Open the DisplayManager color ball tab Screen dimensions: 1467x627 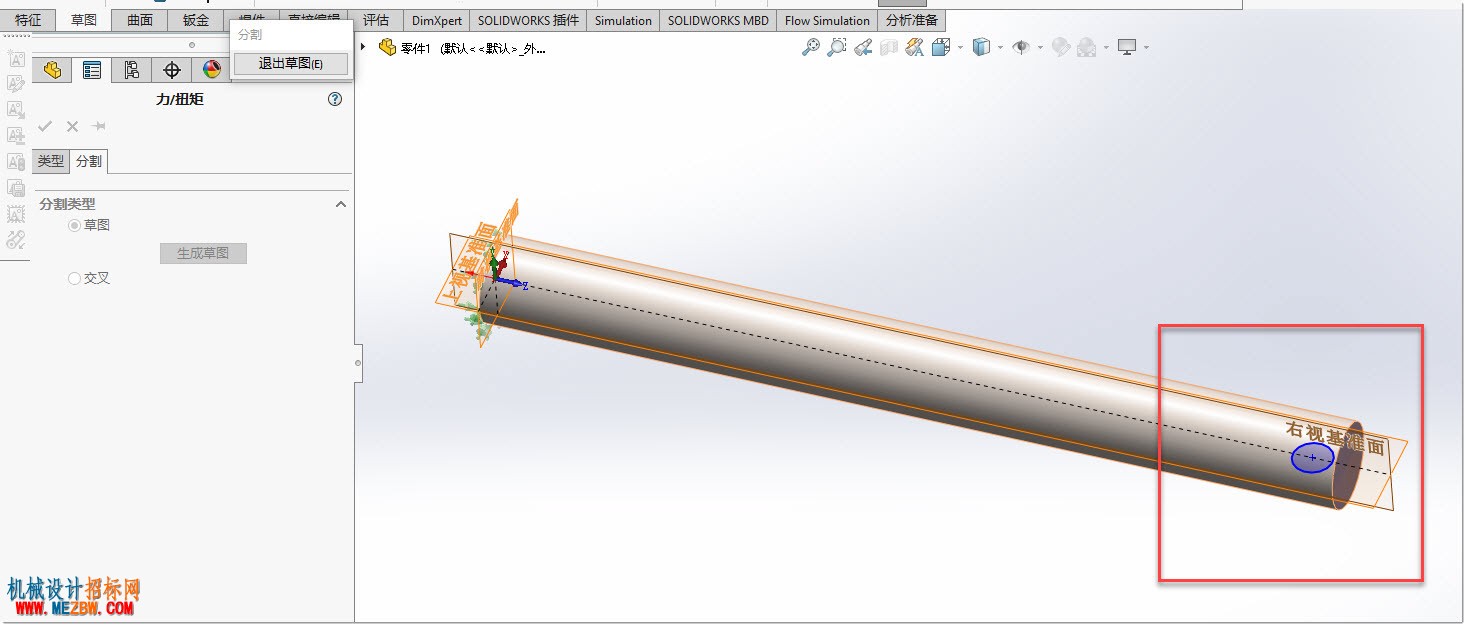(211, 70)
